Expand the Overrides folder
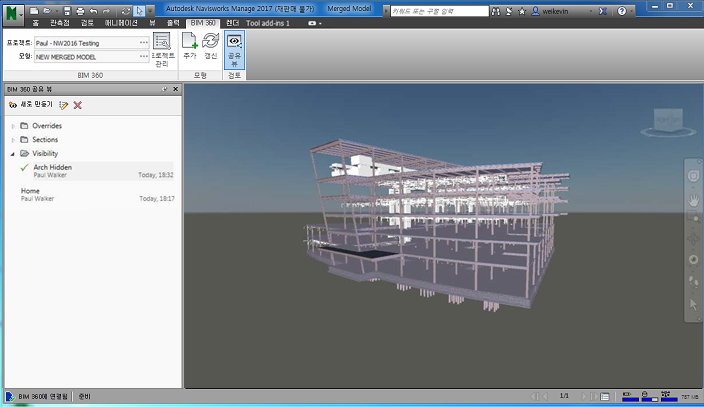The image size is (704, 407). click(13, 126)
